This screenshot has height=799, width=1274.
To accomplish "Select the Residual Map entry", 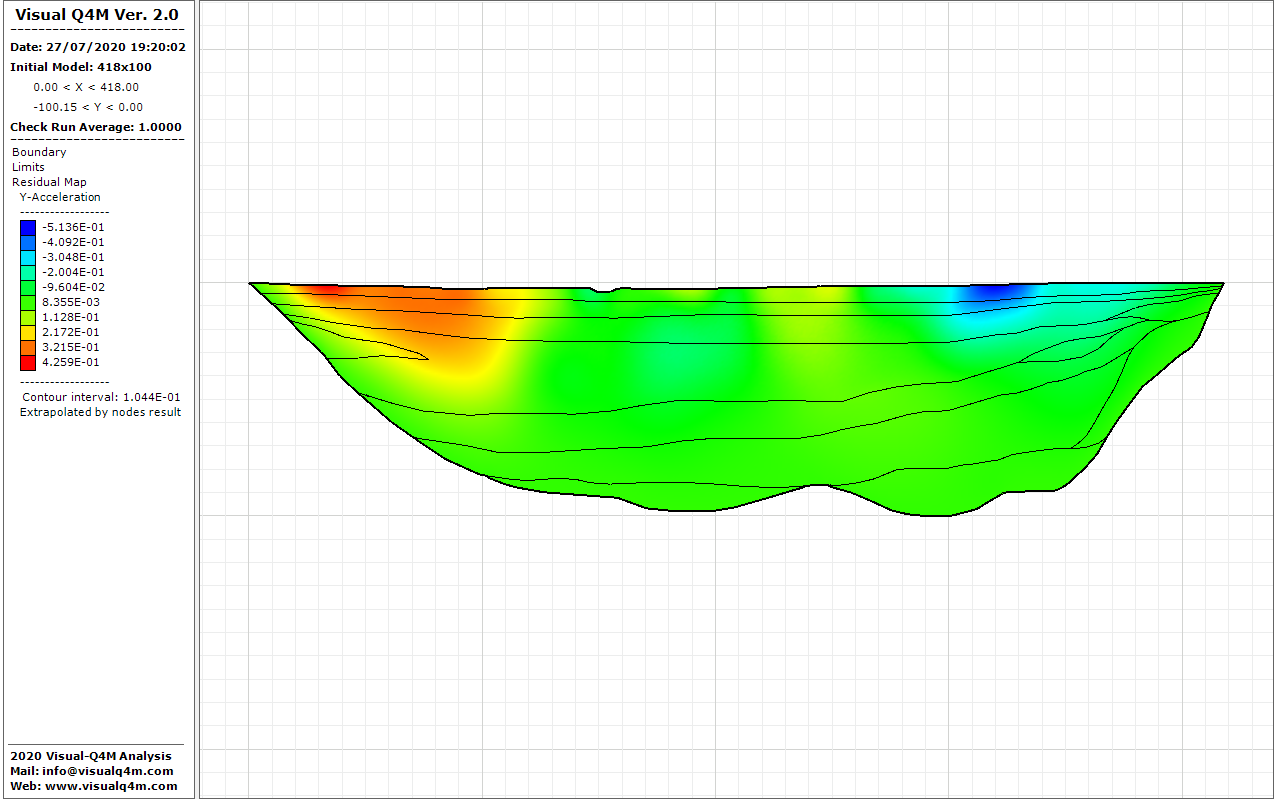I will (x=49, y=182).
